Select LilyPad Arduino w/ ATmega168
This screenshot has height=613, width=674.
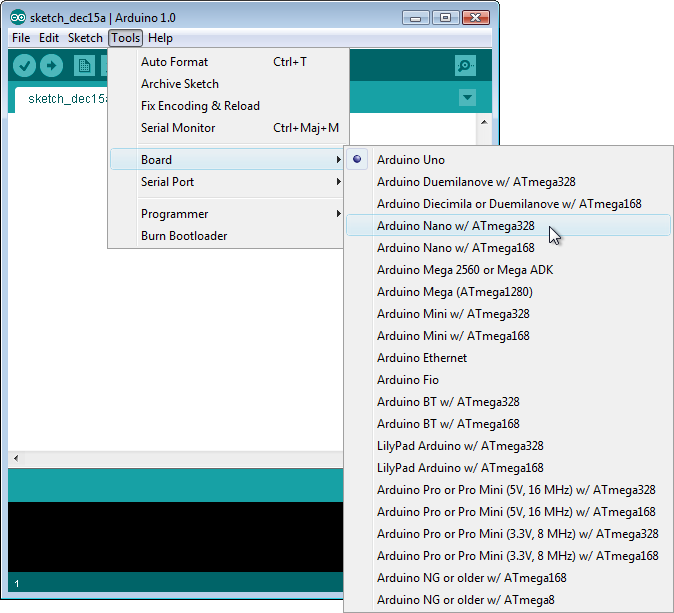(x=509, y=468)
